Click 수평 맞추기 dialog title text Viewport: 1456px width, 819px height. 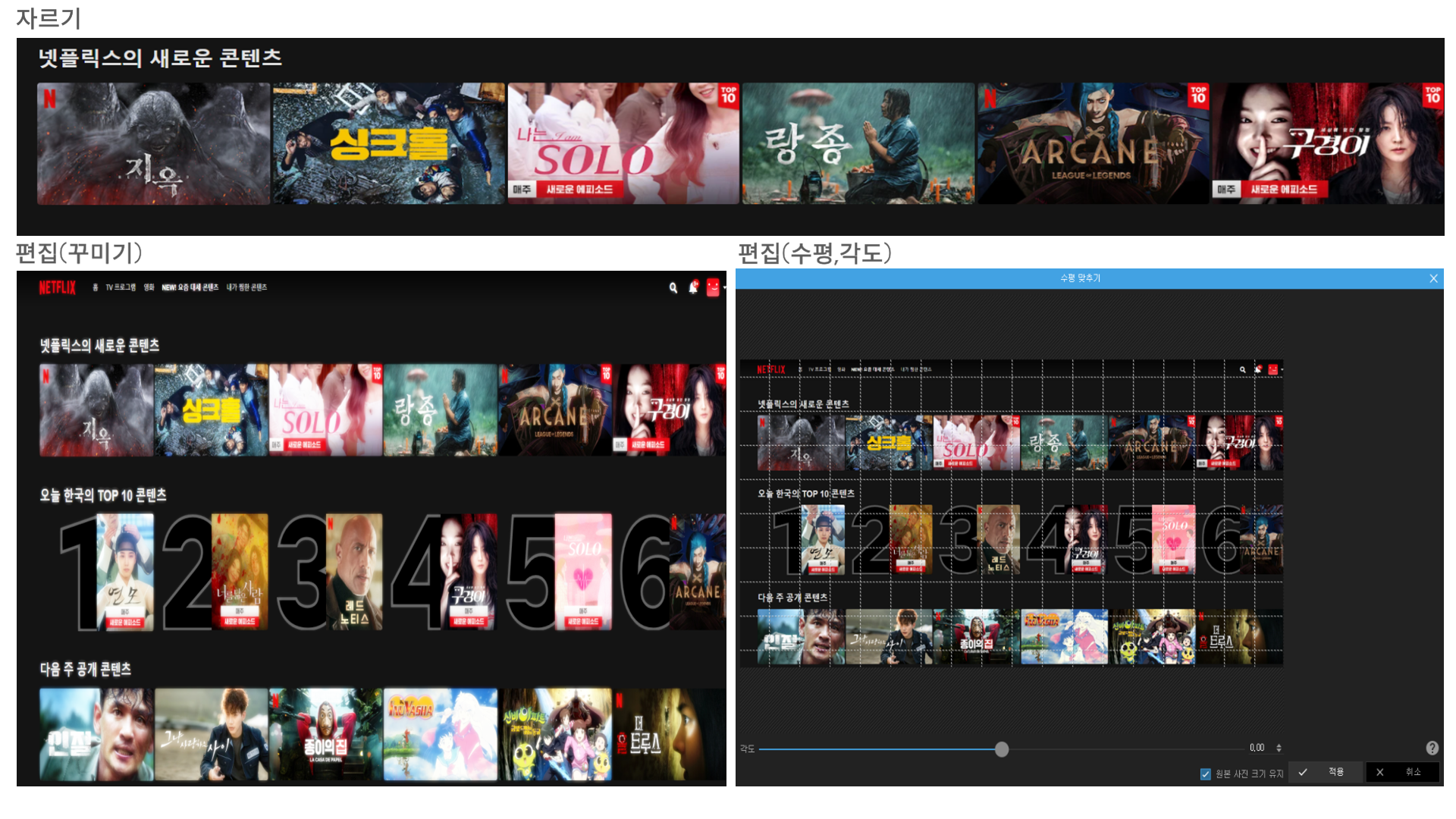tap(1080, 278)
